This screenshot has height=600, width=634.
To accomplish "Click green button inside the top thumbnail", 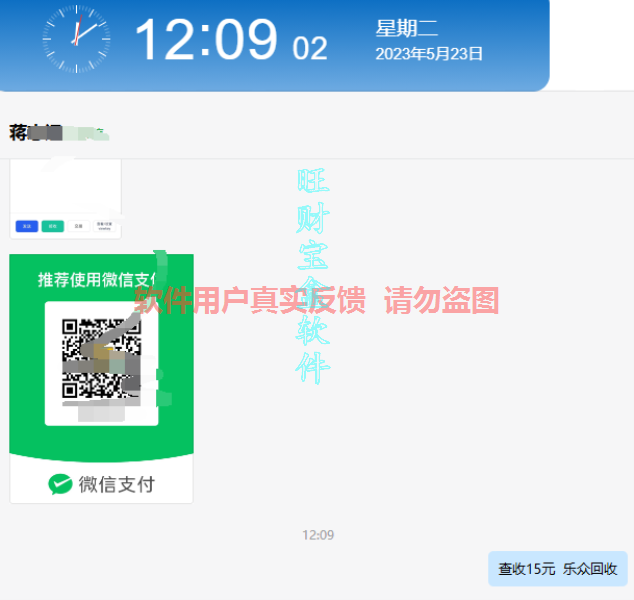I will click(x=53, y=226).
